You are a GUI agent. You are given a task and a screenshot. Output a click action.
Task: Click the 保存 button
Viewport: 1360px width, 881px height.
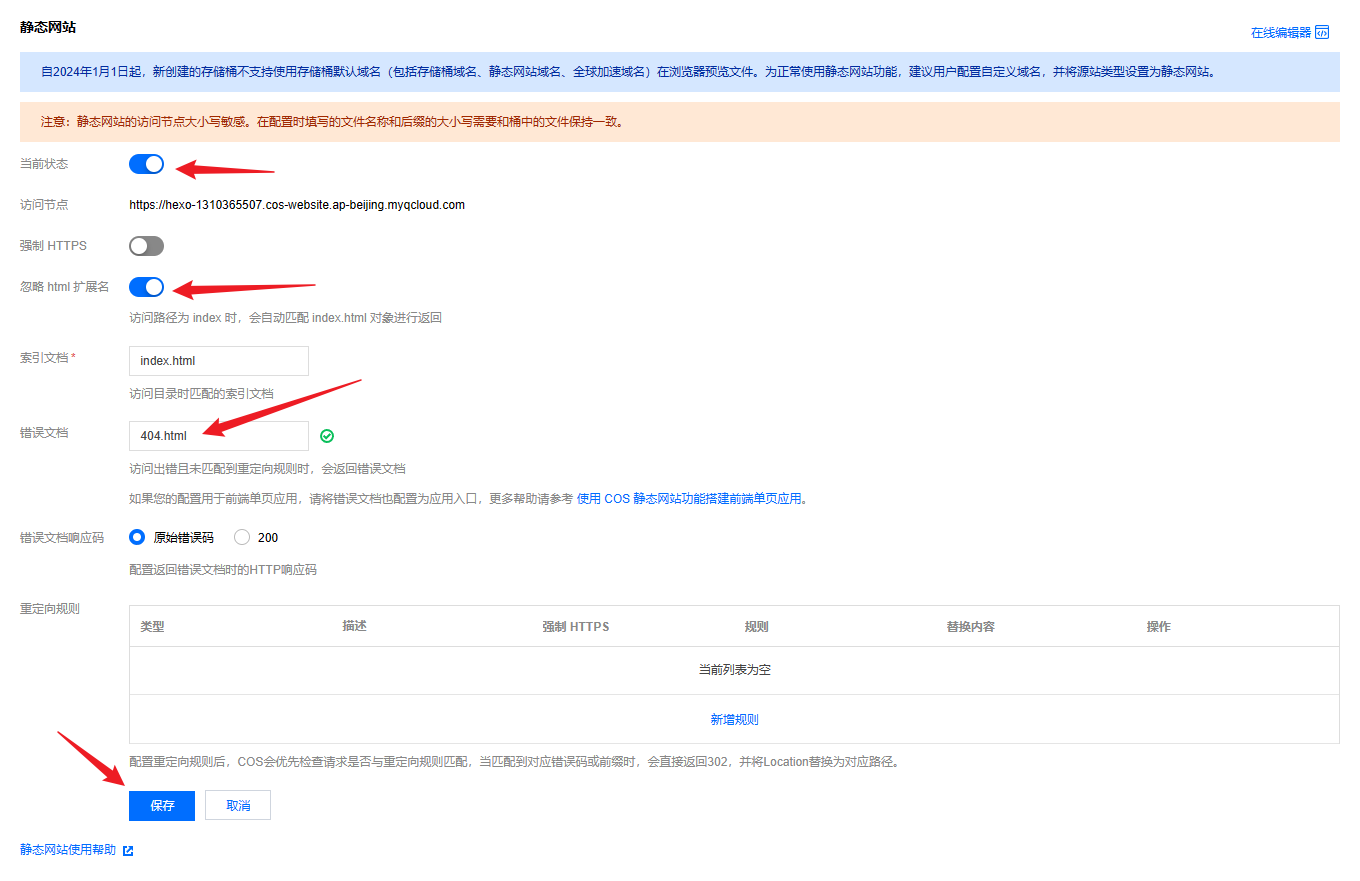(162, 806)
